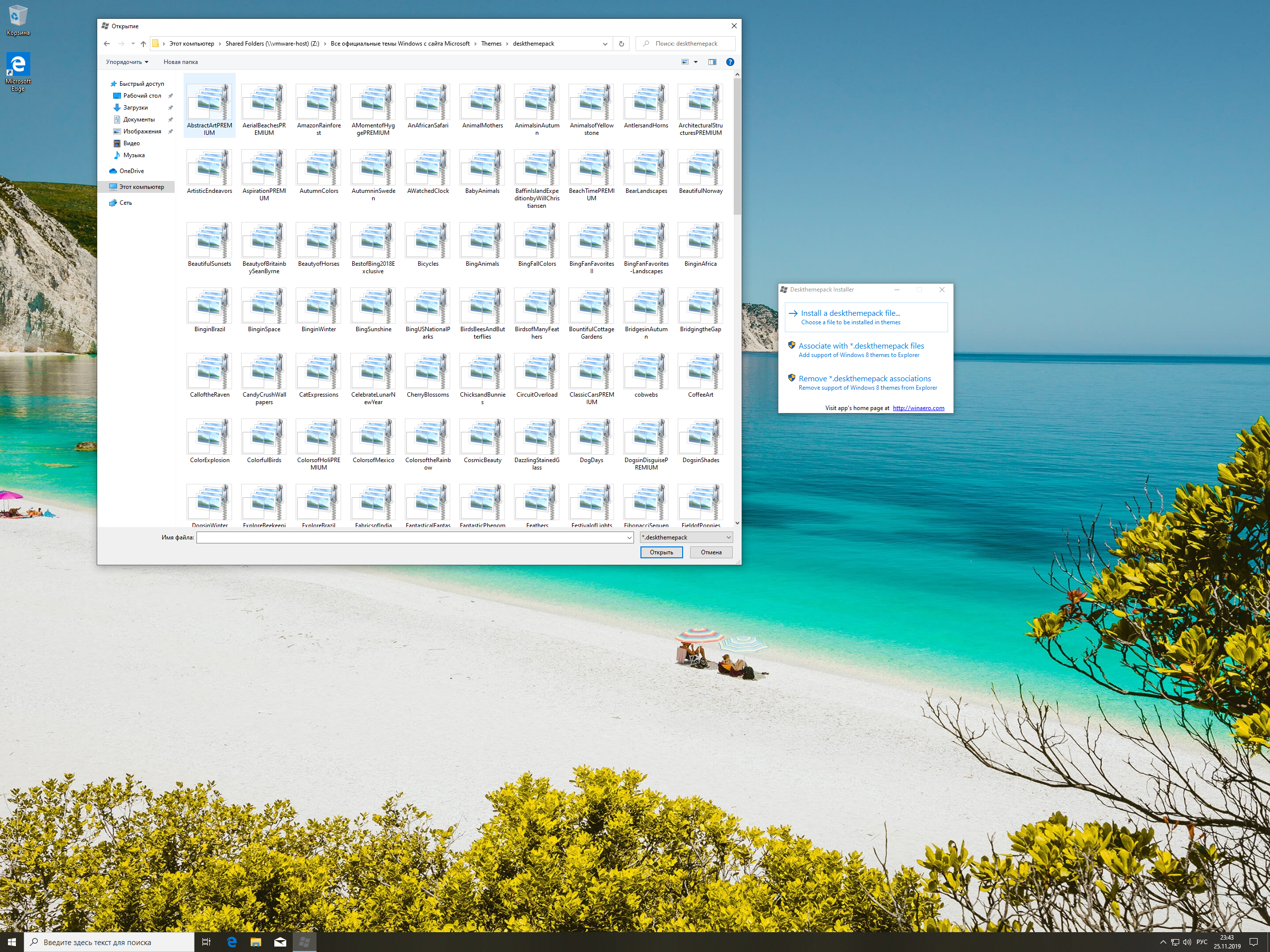Screen dimensions: 1270x952
Task: Select the CosmicBeauty theme file
Action: click(482, 441)
